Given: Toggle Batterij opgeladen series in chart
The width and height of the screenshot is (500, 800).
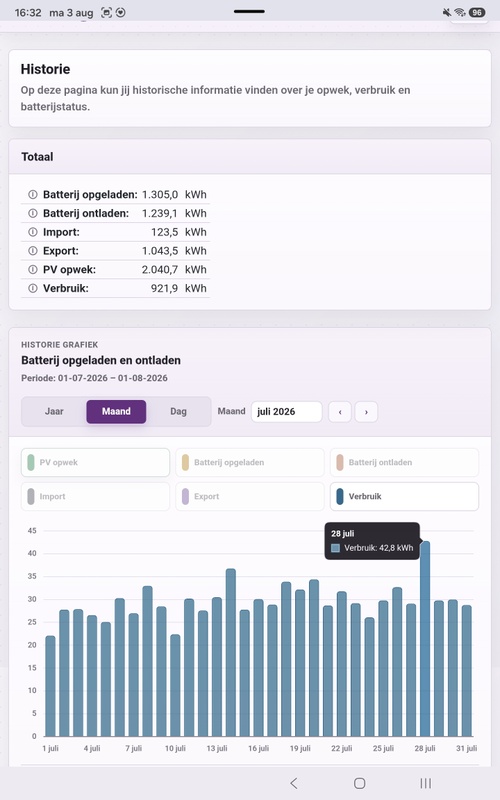Looking at the screenshot, I should (250, 462).
